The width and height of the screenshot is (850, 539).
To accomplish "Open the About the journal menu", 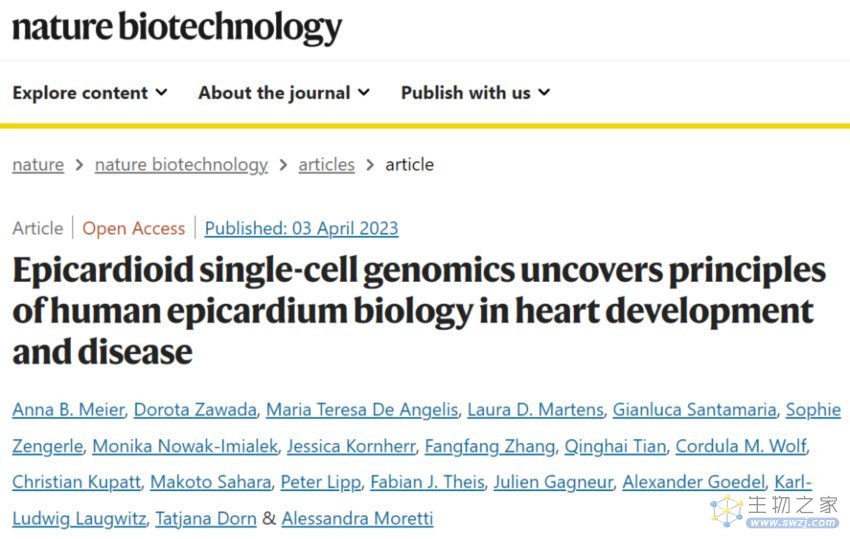I will pos(284,93).
